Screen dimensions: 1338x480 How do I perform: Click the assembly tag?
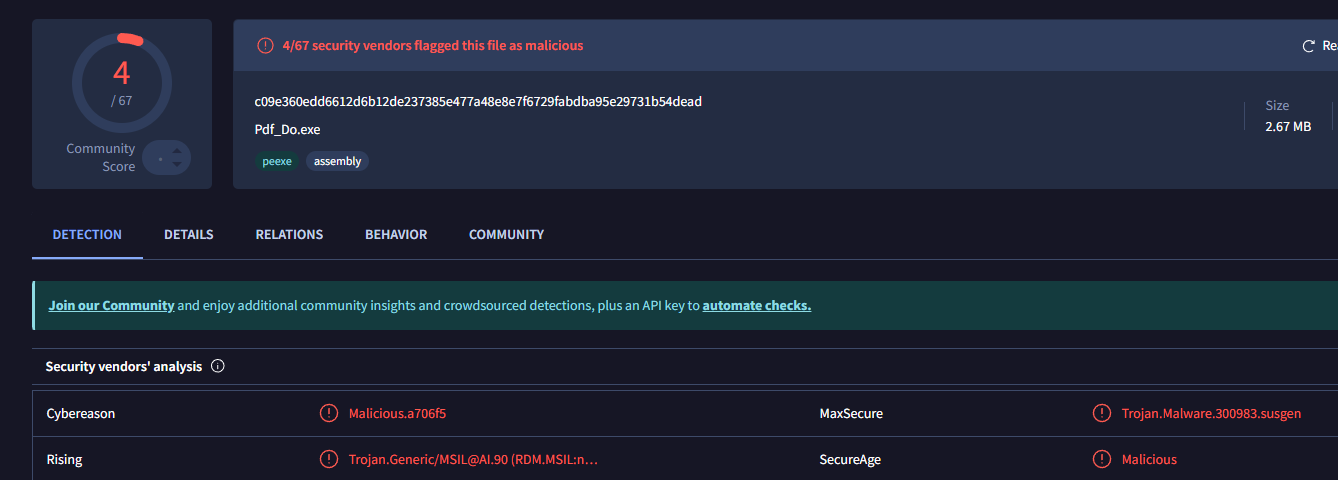337,161
